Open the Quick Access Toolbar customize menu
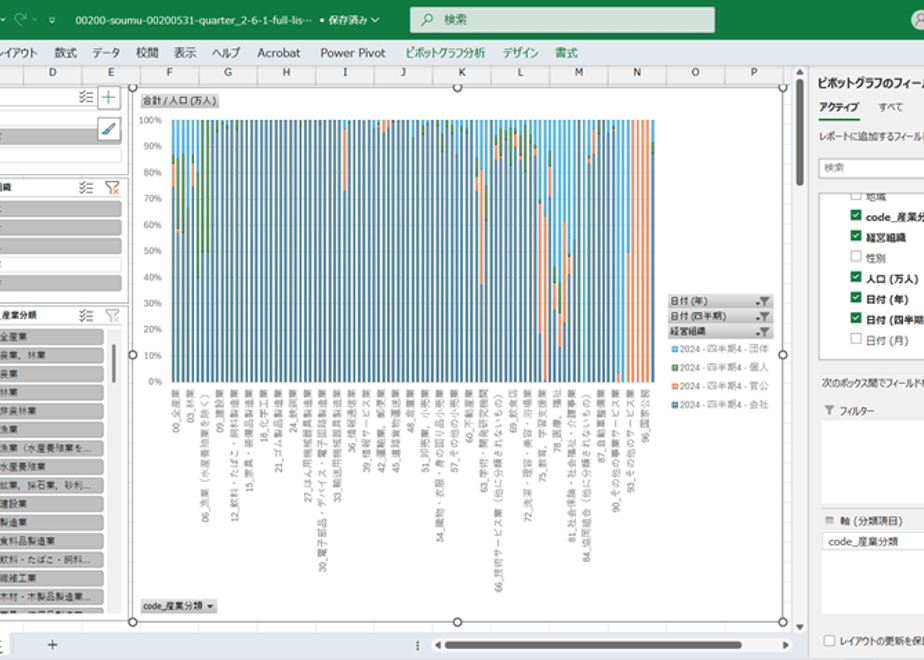The height and width of the screenshot is (660, 924). [52, 20]
